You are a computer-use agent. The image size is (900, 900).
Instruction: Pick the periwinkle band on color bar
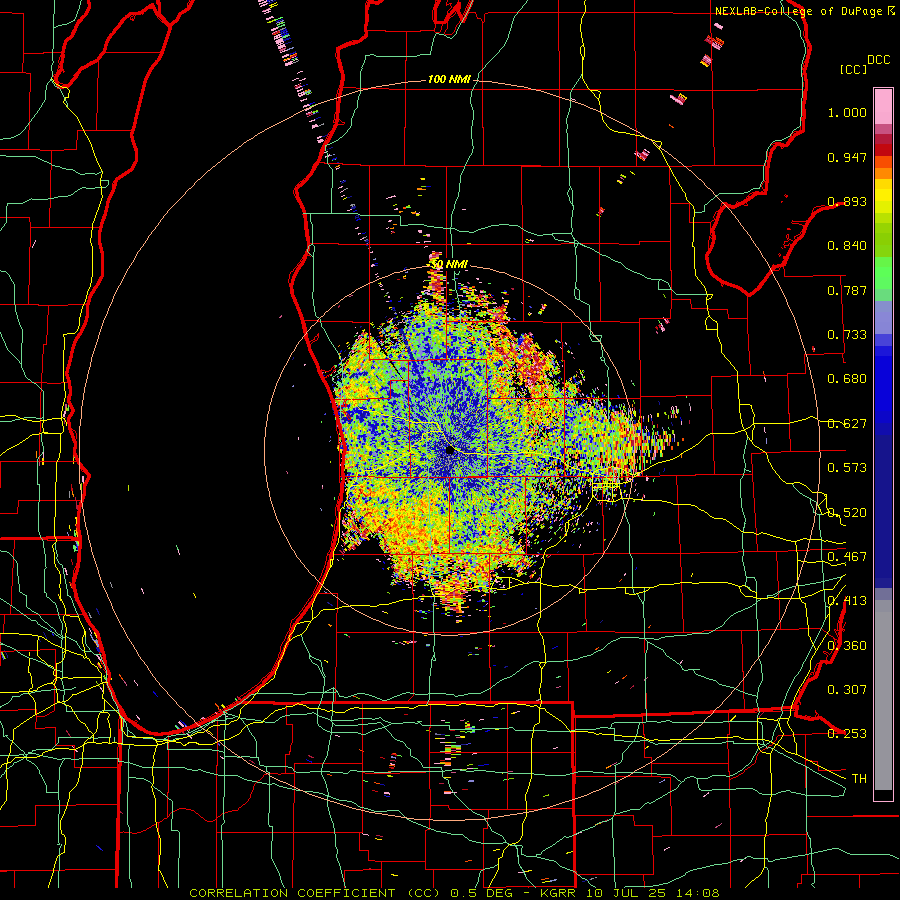point(883,317)
